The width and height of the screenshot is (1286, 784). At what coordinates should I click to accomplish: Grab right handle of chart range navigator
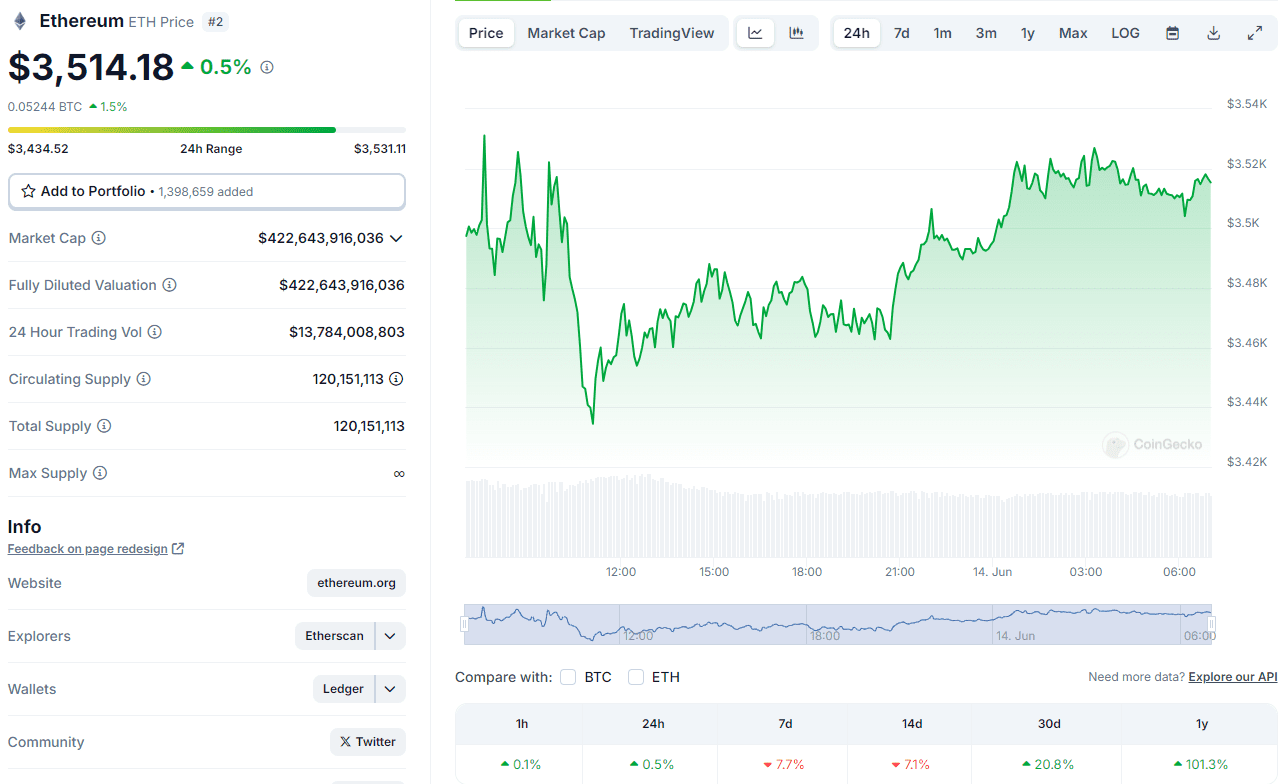click(x=1214, y=624)
